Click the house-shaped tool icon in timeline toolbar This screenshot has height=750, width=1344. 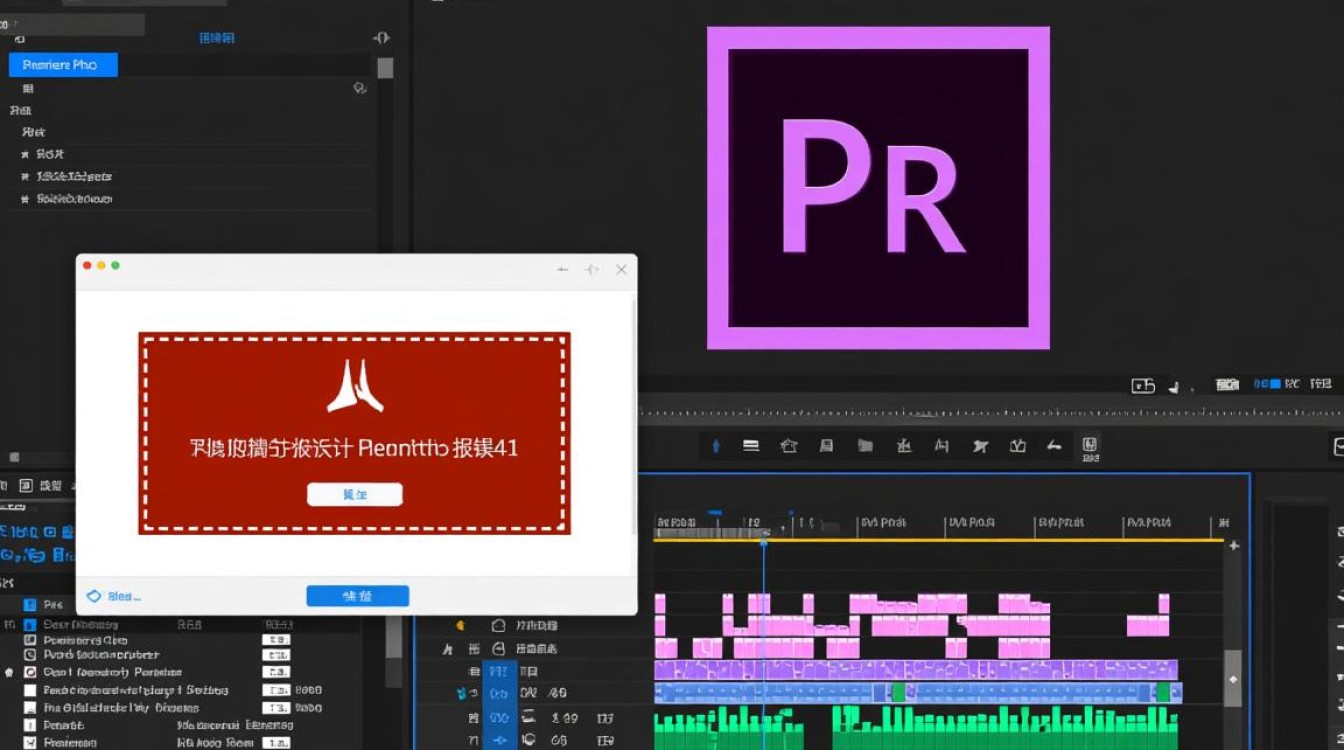pos(788,446)
